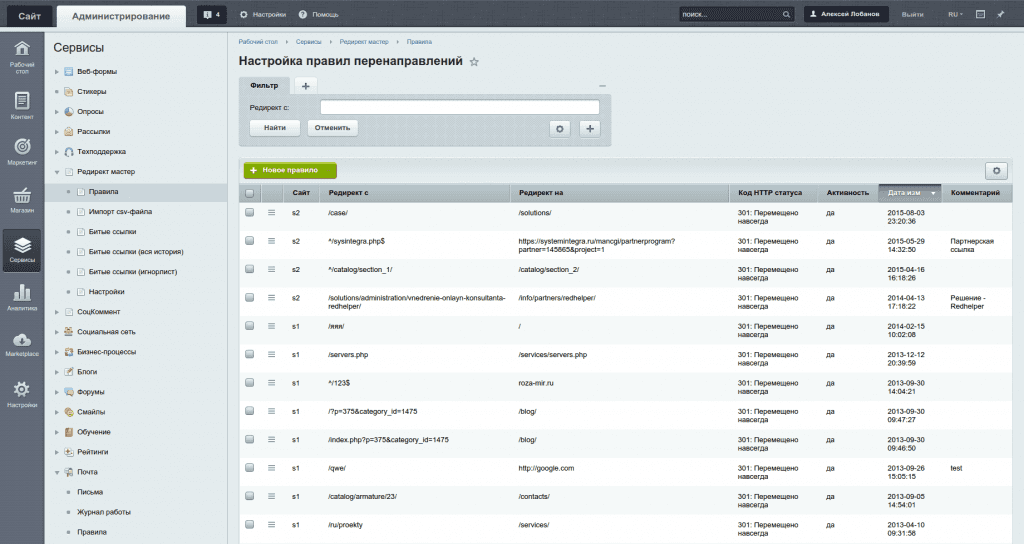Collapse the Редирект мастер tree node

(x=57, y=172)
